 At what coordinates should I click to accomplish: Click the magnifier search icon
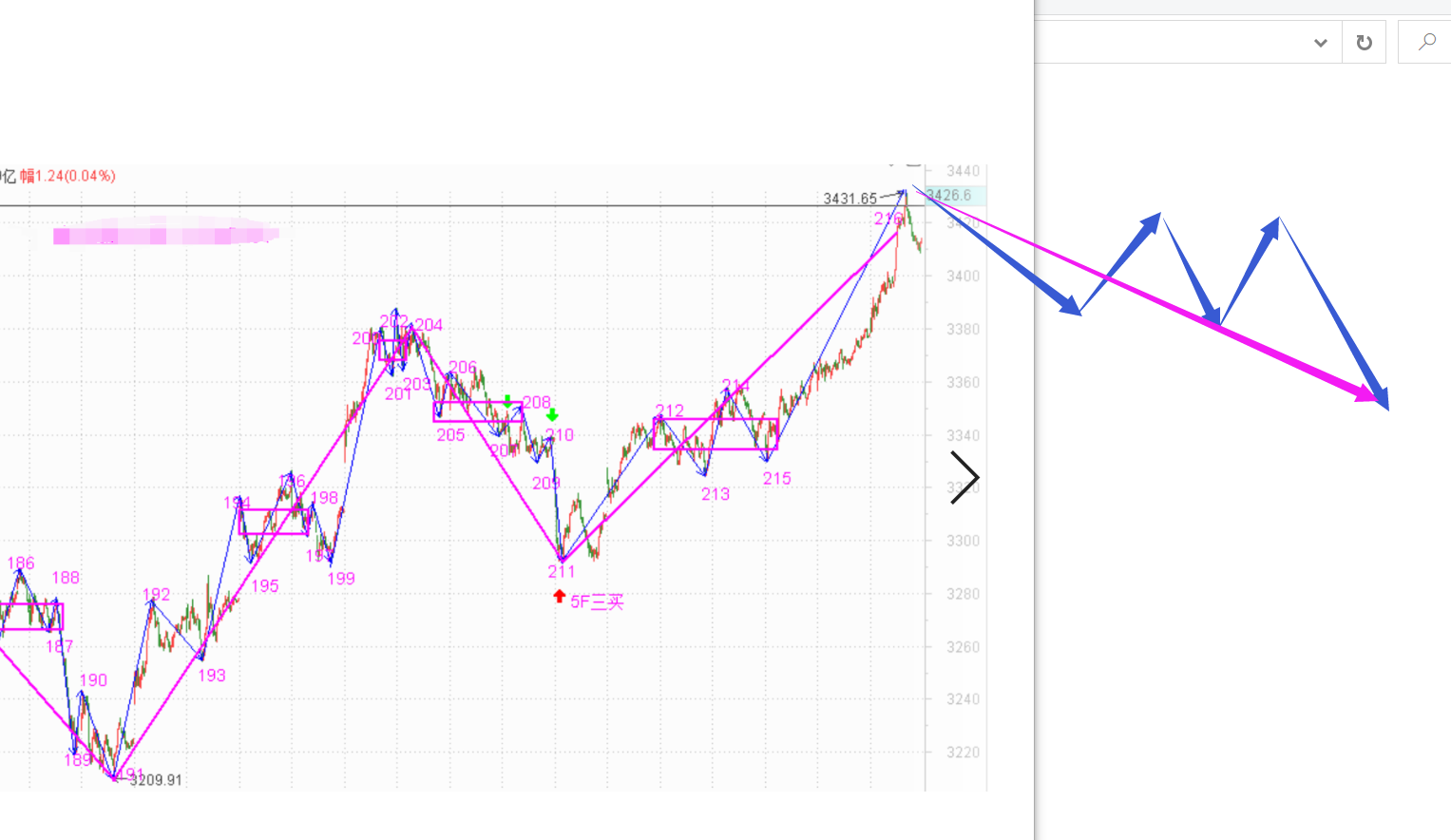(1426, 42)
